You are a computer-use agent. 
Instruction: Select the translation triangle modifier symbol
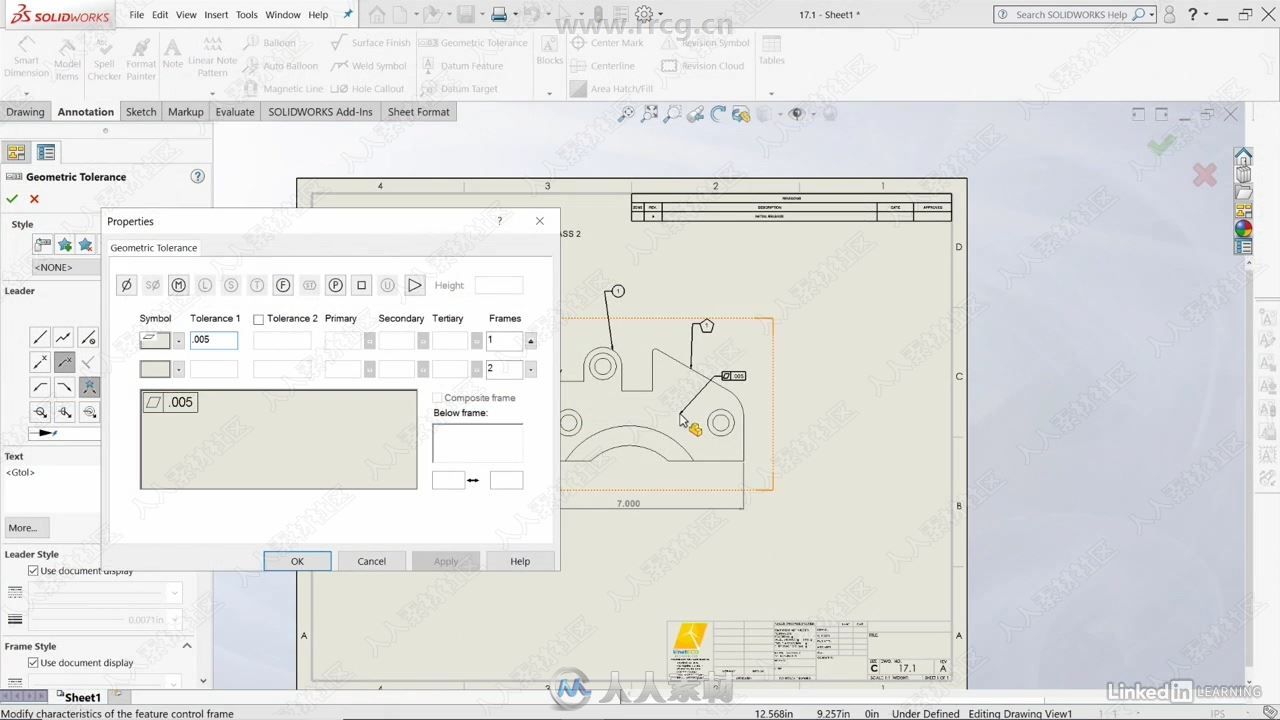click(x=414, y=285)
